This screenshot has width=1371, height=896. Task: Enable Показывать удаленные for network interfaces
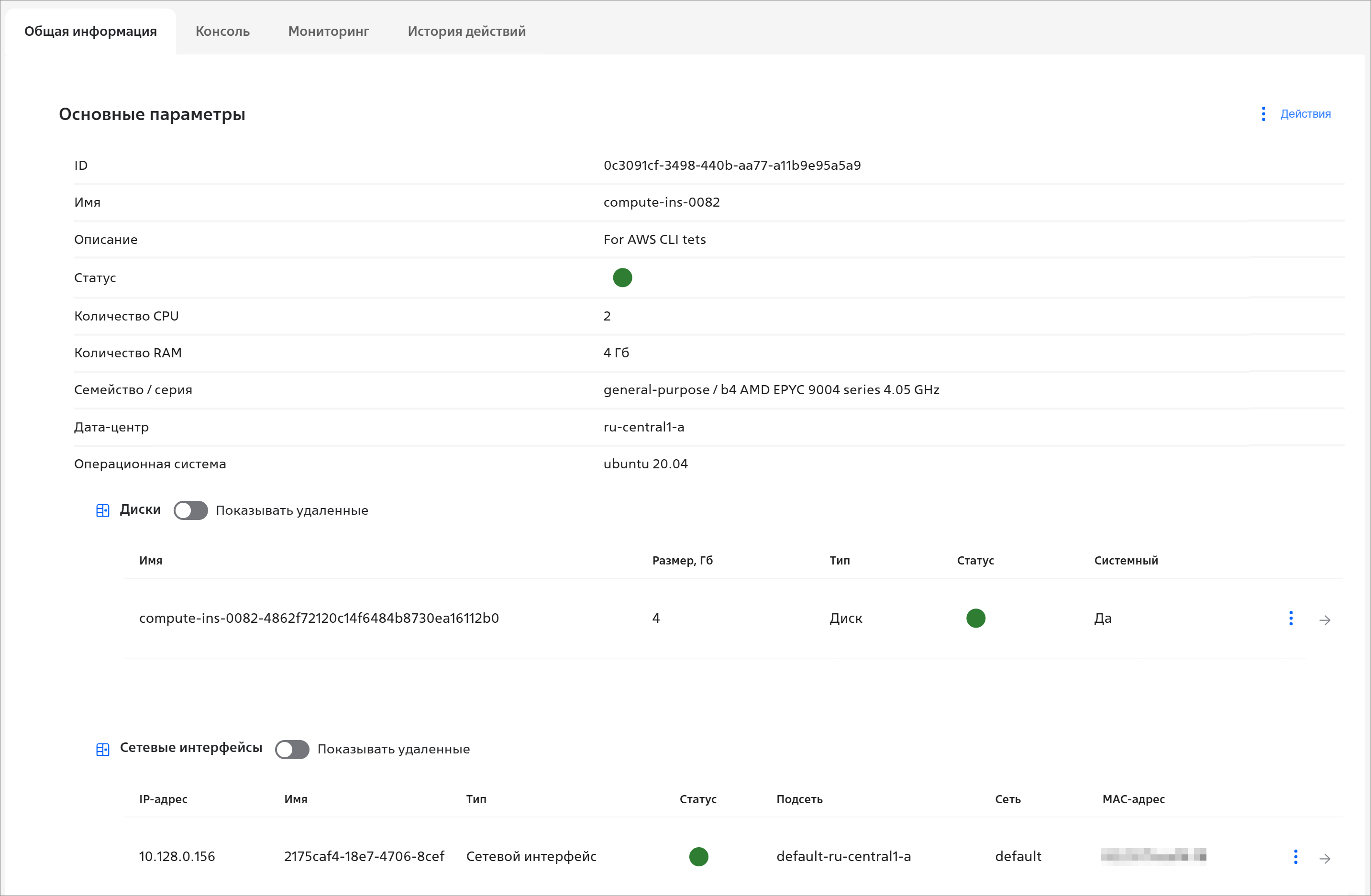point(292,749)
